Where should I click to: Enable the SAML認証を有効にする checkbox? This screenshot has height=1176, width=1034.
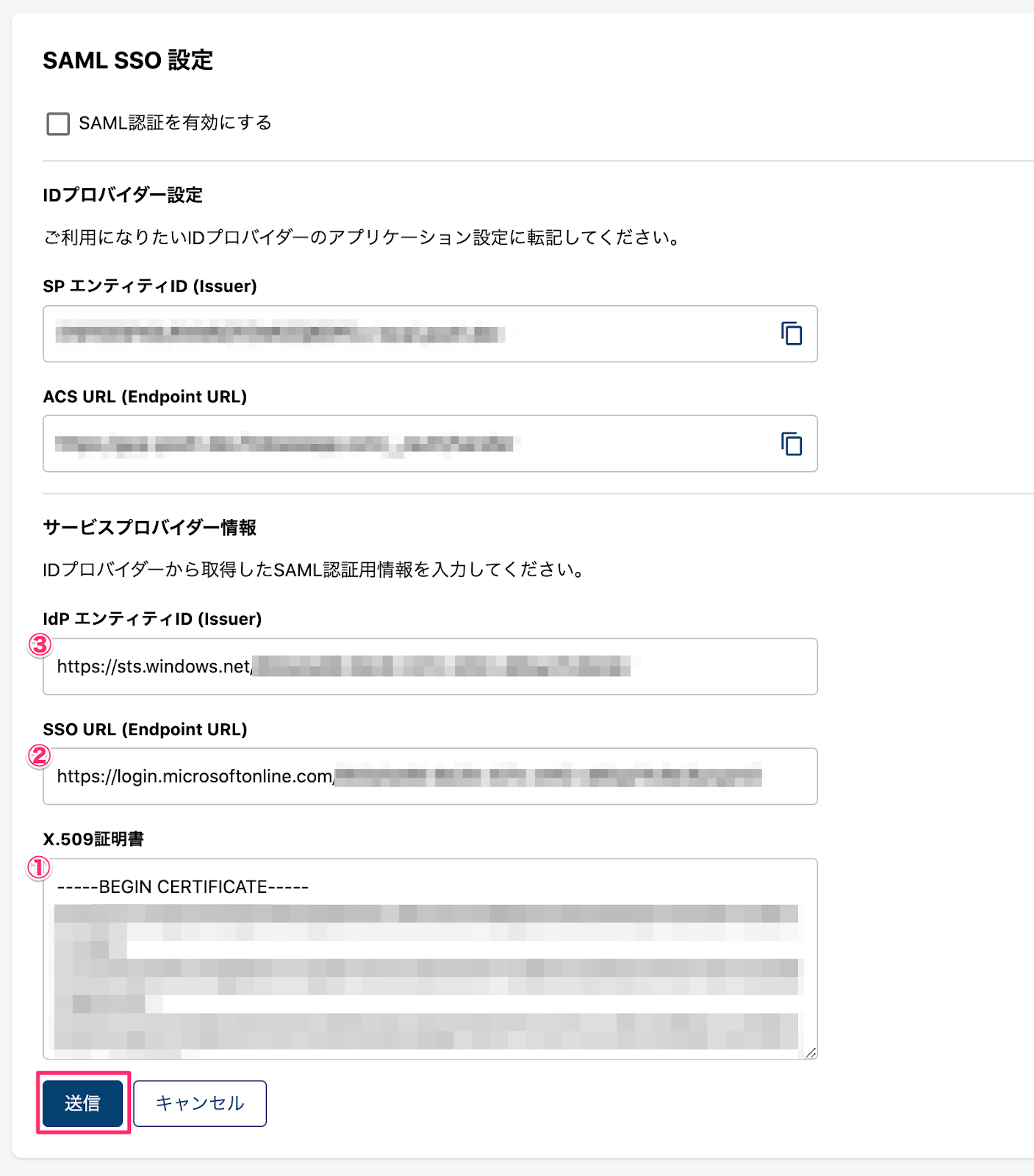tap(58, 123)
